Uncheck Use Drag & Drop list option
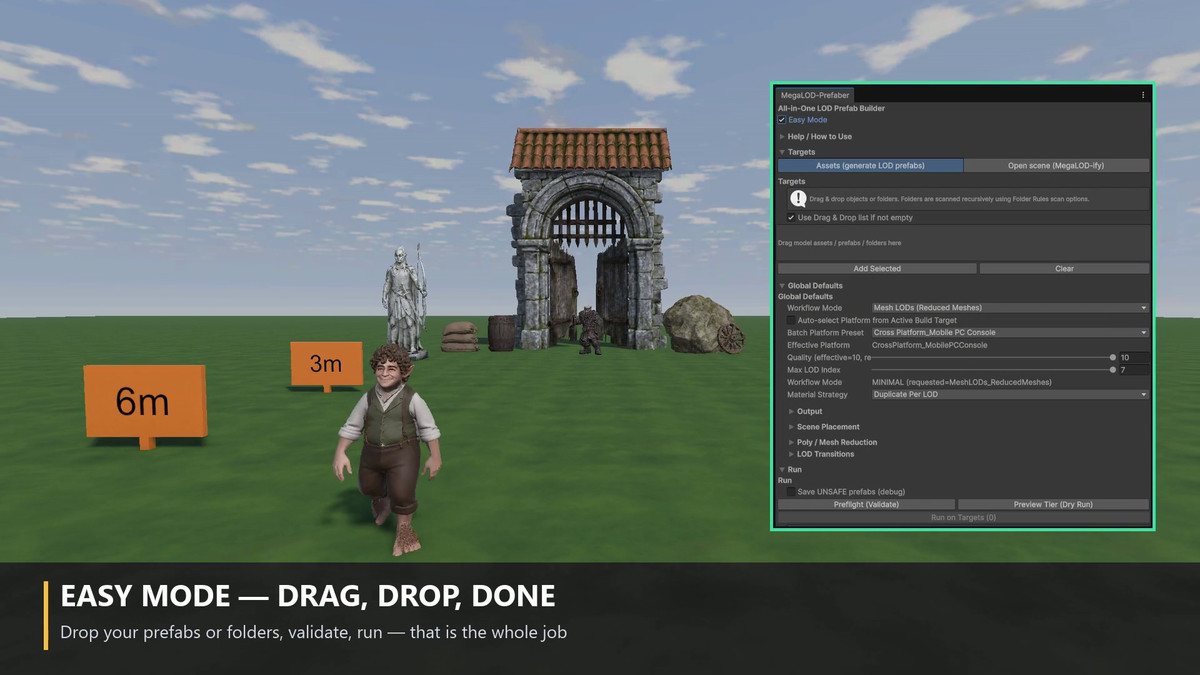Image resolution: width=1200 pixels, height=675 pixels. 791,217
